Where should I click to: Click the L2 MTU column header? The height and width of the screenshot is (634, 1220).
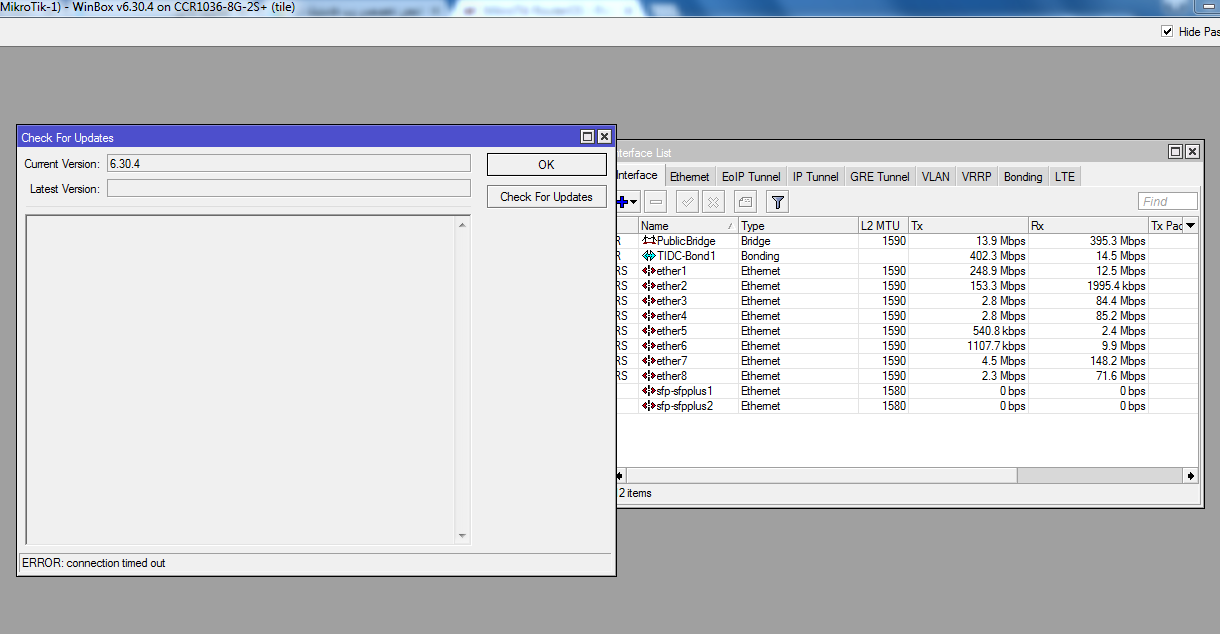tap(883, 226)
